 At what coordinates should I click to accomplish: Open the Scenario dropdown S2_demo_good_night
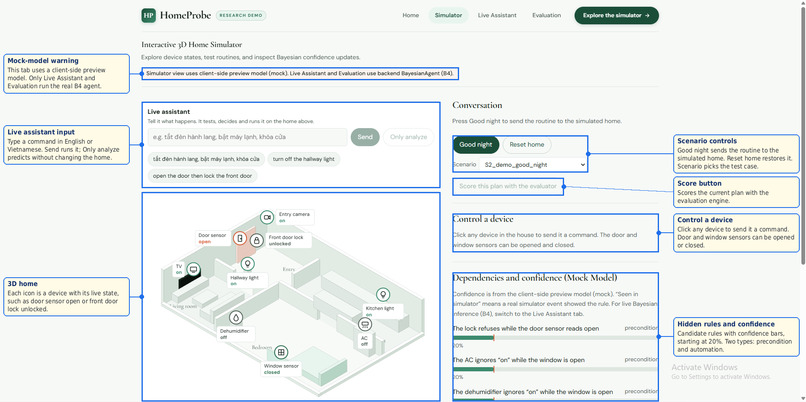532,165
